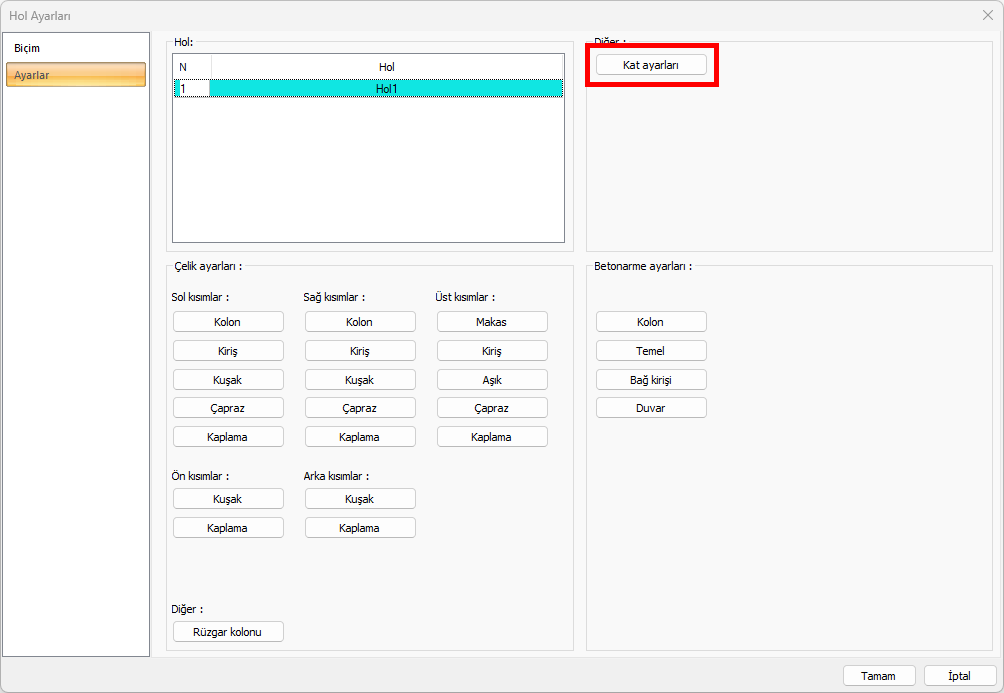The image size is (1004, 693).
Task: Close the Hol Ayarları window
Action: pos(987,15)
